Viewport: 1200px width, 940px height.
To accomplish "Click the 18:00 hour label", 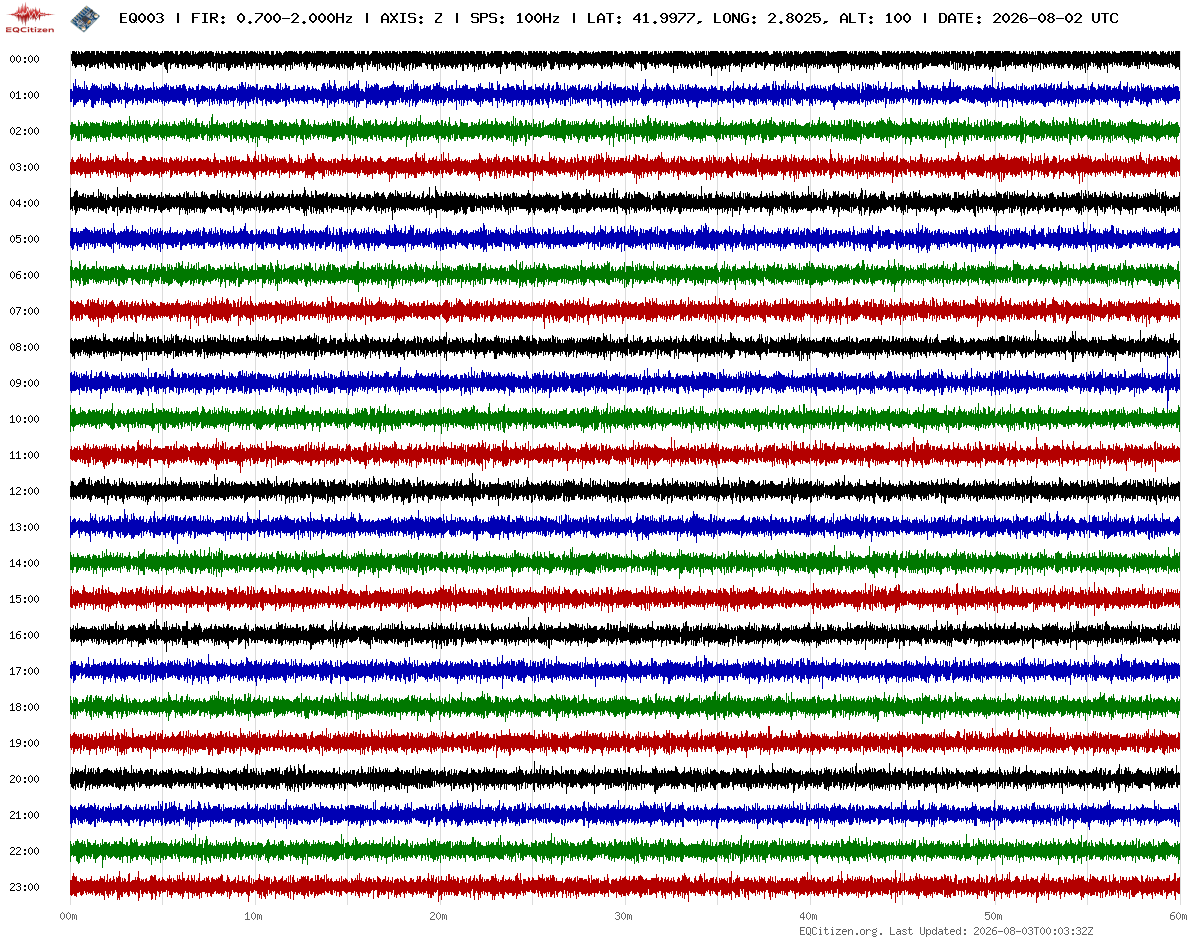I will click(24, 708).
